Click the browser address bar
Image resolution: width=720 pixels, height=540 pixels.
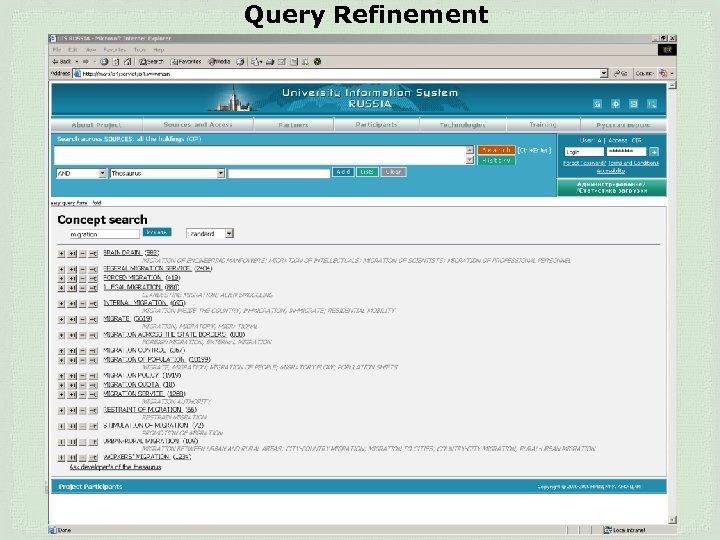pyautogui.click(x=340, y=73)
